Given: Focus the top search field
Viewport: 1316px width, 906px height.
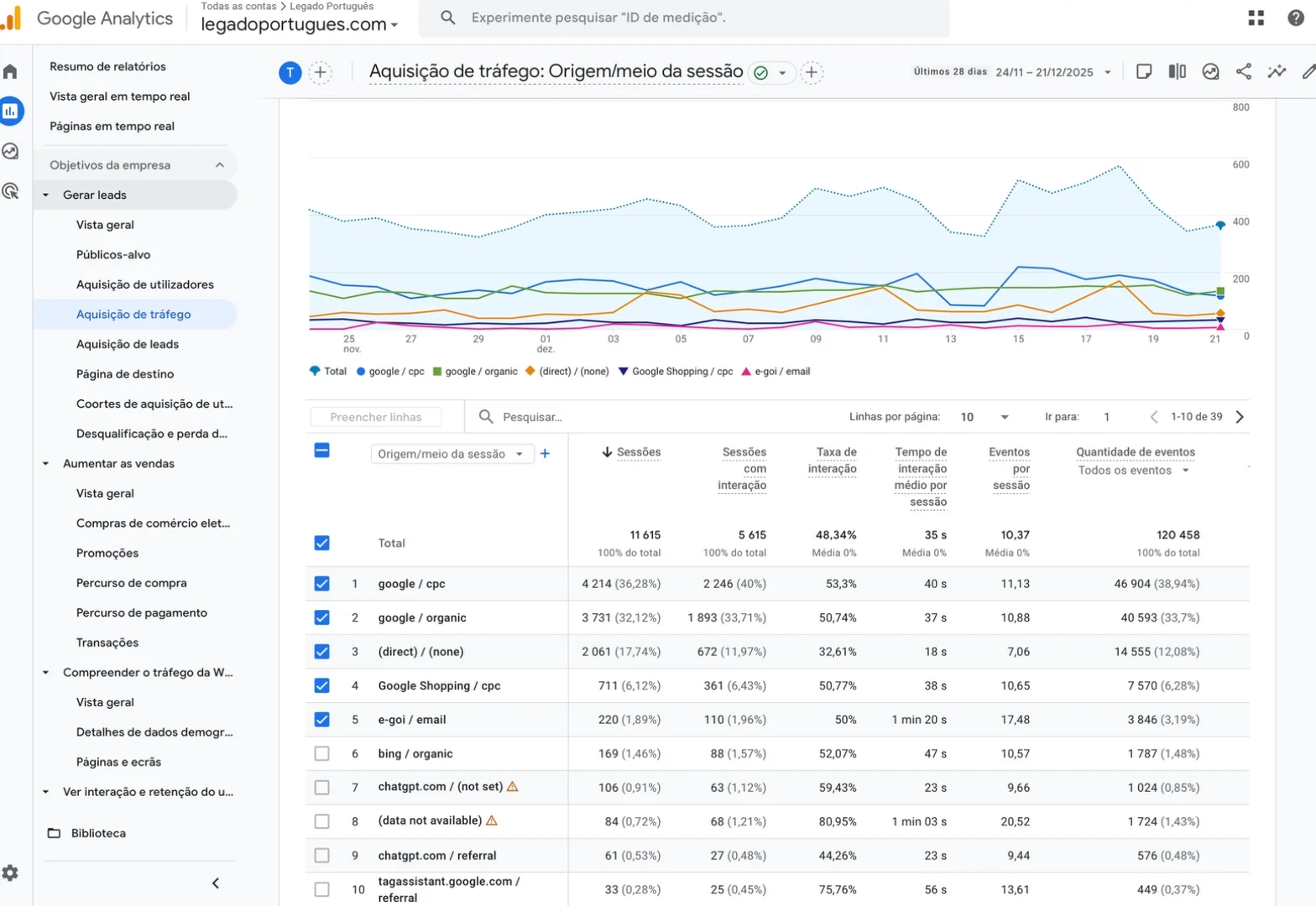Looking at the screenshot, I should tap(684, 18).
